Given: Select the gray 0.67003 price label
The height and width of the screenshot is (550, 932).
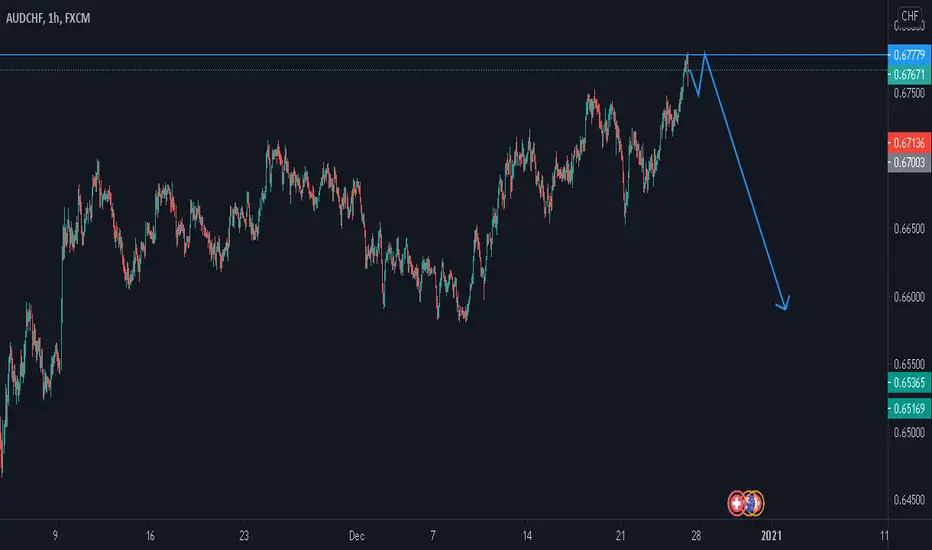Looking at the screenshot, I should [x=909, y=162].
